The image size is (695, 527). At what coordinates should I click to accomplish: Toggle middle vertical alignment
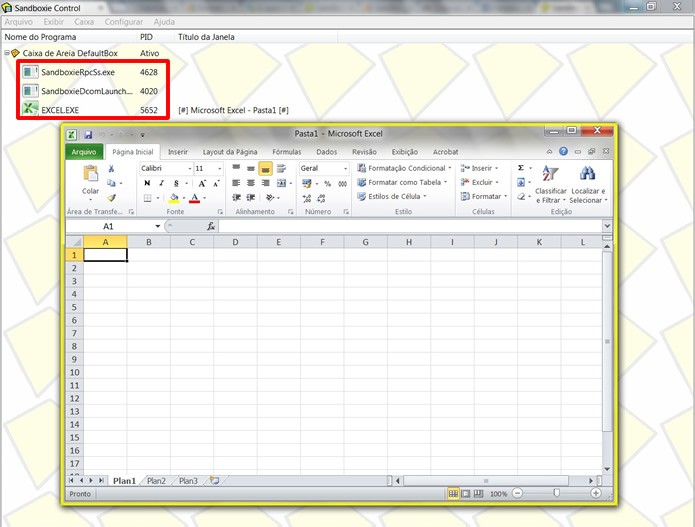pos(251,168)
